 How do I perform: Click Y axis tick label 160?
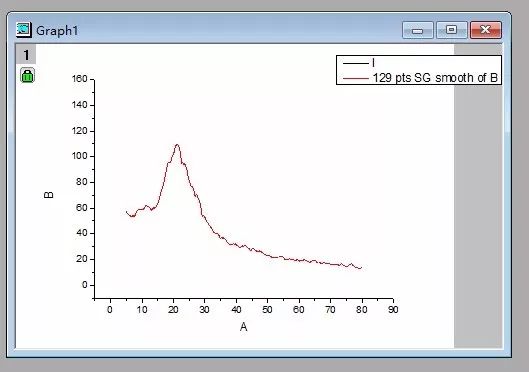pyautogui.click(x=80, y=79)
